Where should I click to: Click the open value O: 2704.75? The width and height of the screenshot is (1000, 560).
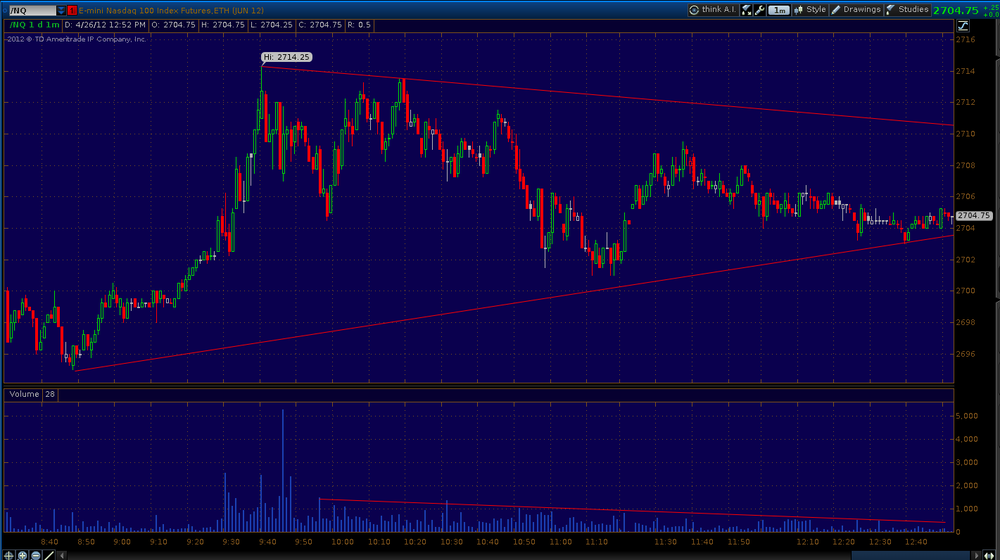[x=173, y=25]
